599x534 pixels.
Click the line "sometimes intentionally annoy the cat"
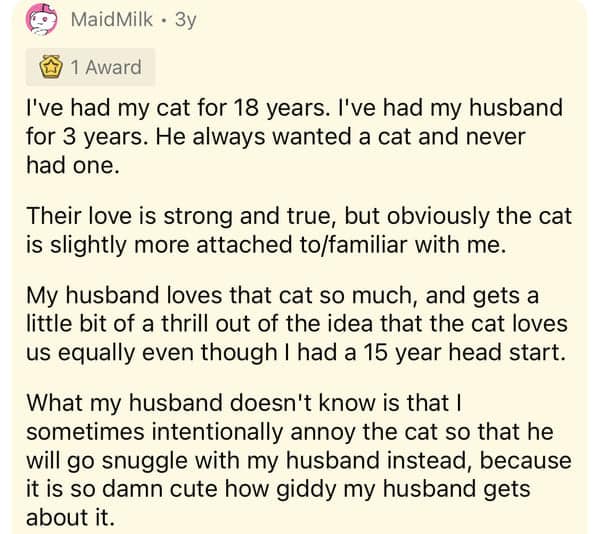pos(290,432)
